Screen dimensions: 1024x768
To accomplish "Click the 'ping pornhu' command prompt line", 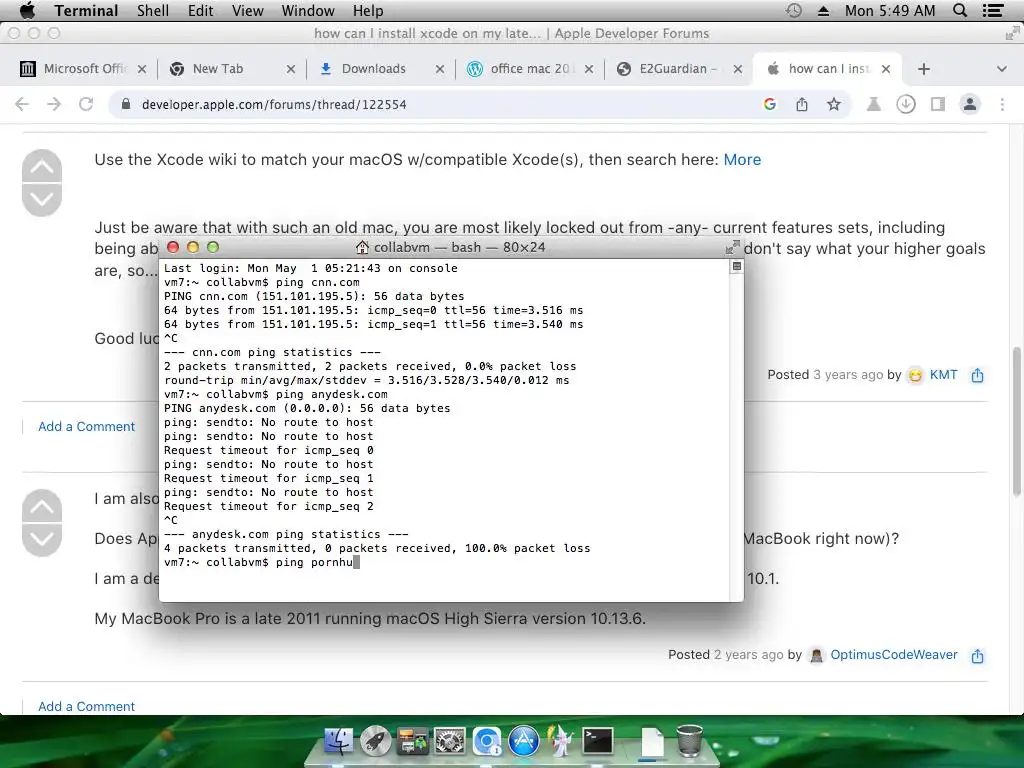I will (261, 562).
